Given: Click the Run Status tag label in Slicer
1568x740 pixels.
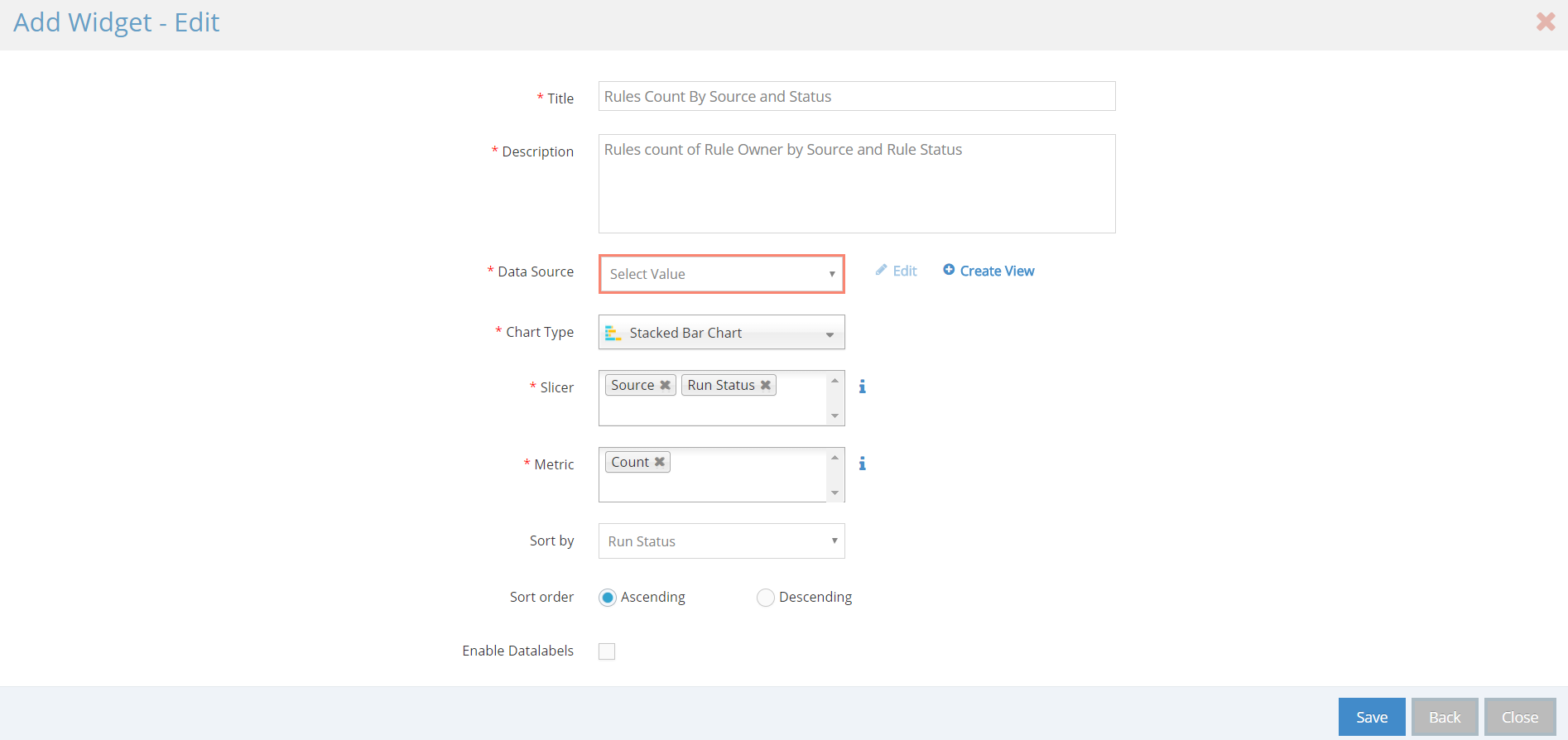Looking at the screenshot, I should (x=721, y=385).
